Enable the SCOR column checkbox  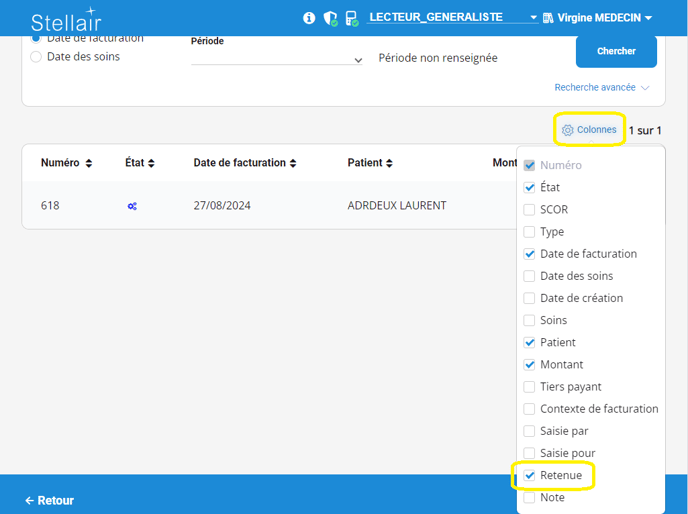[530, 210]
